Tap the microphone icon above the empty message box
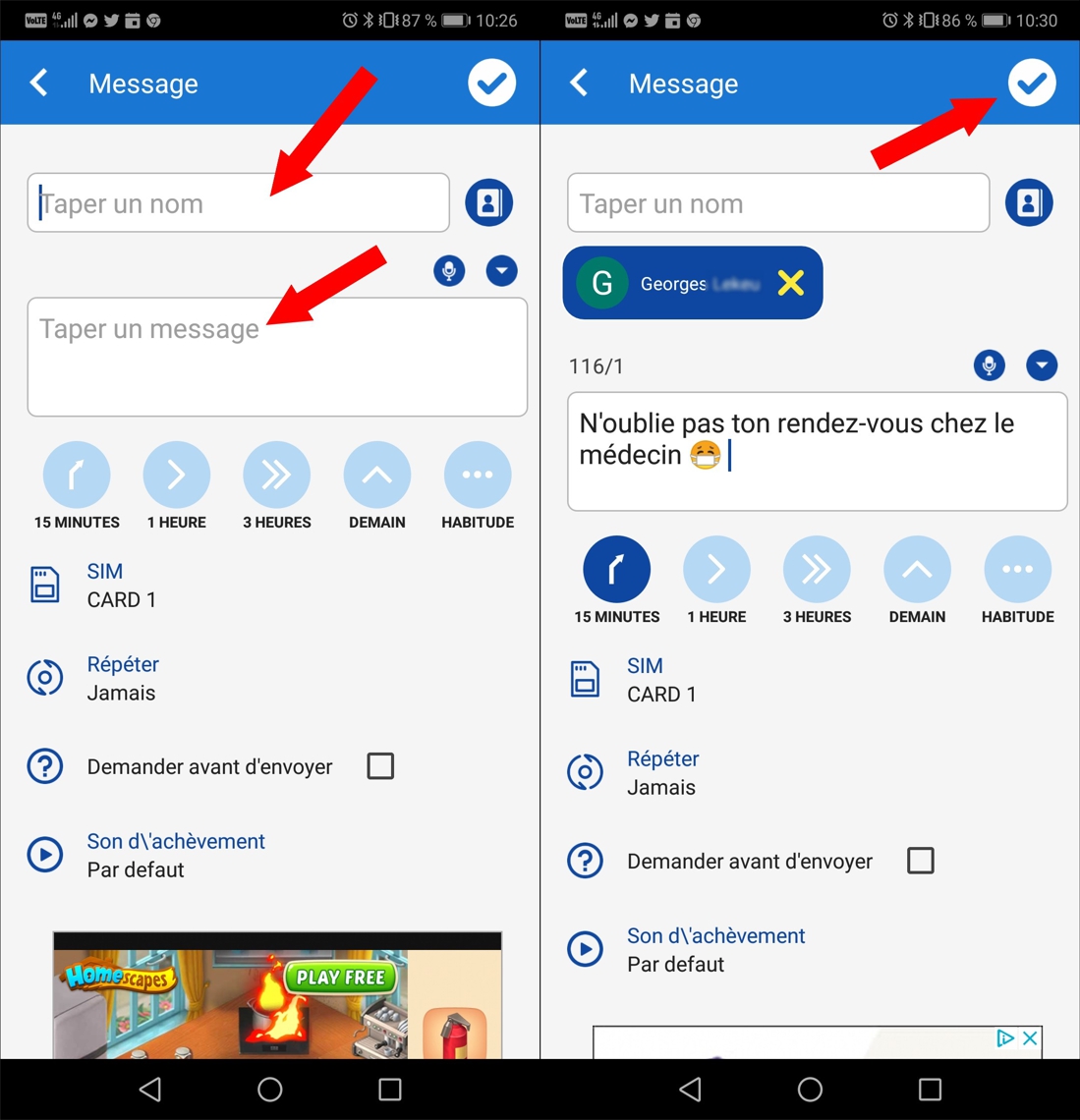This screenshot has width=1080, height=1120. [x=449, y=270]
